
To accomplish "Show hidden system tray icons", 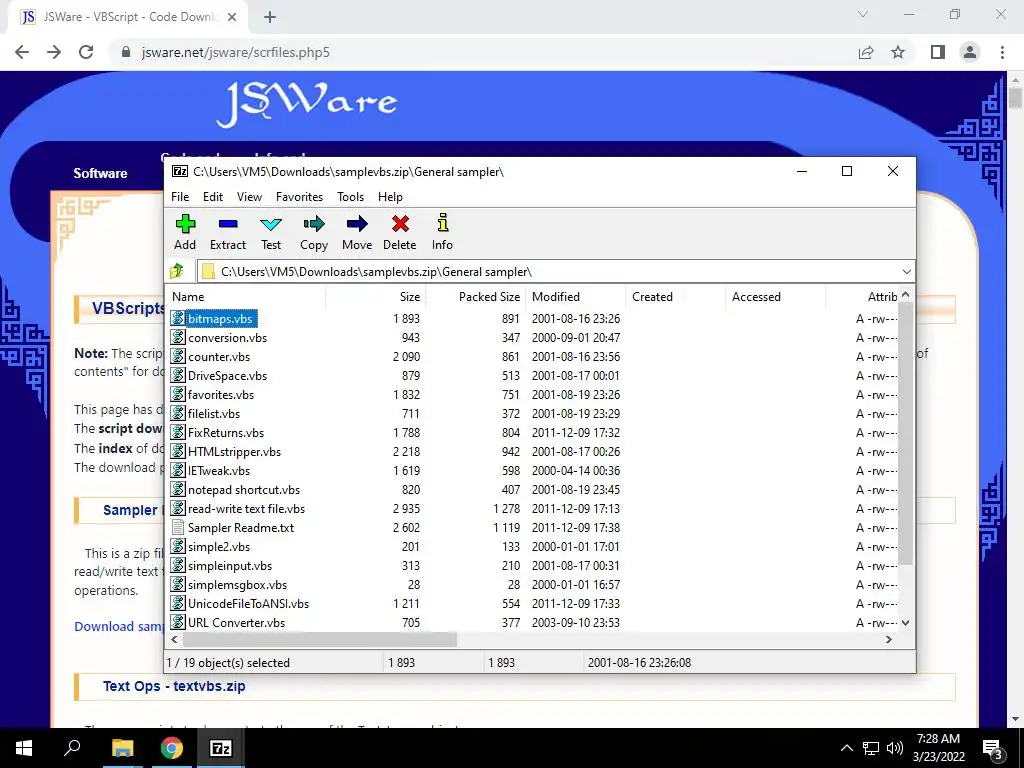I will pos(846,748).
